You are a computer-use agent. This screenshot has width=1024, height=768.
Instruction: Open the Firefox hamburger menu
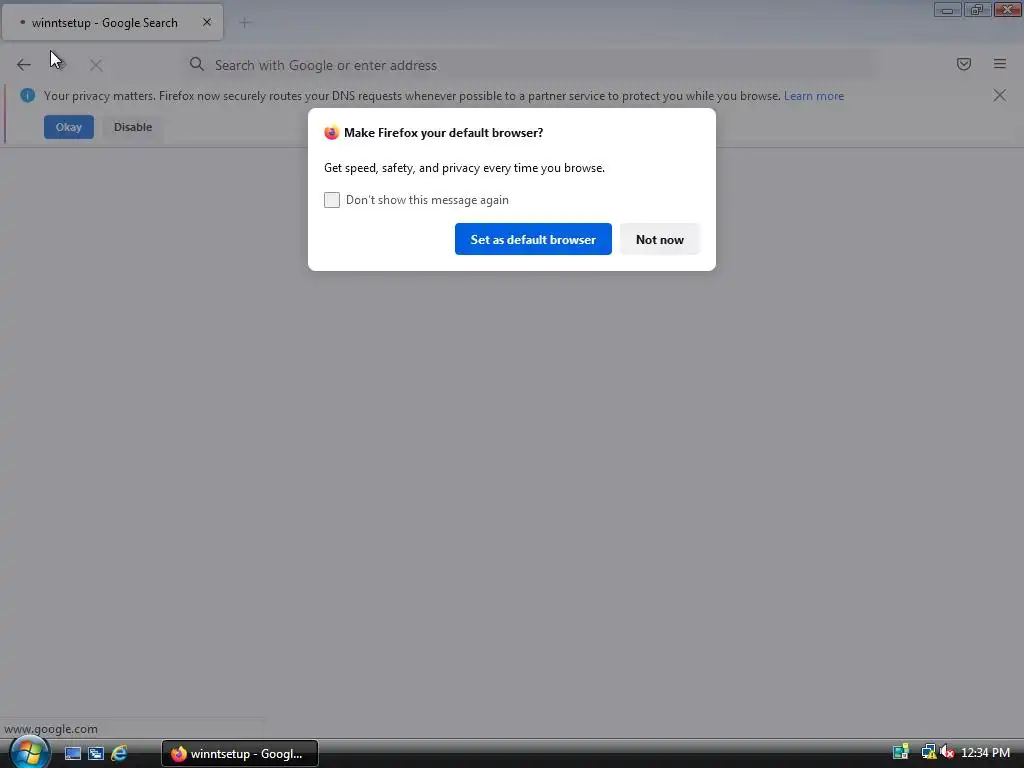click(x=999, y=64)
